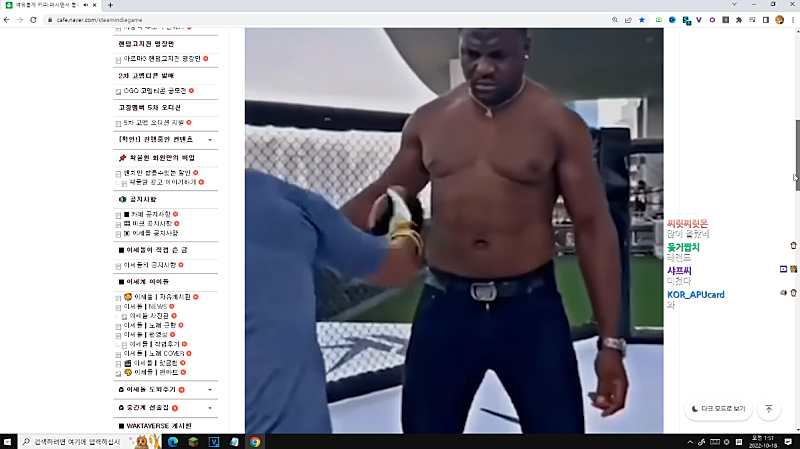Click the browser forward arrow
Viewport: 800px width, 449px height.
(20, 20)
